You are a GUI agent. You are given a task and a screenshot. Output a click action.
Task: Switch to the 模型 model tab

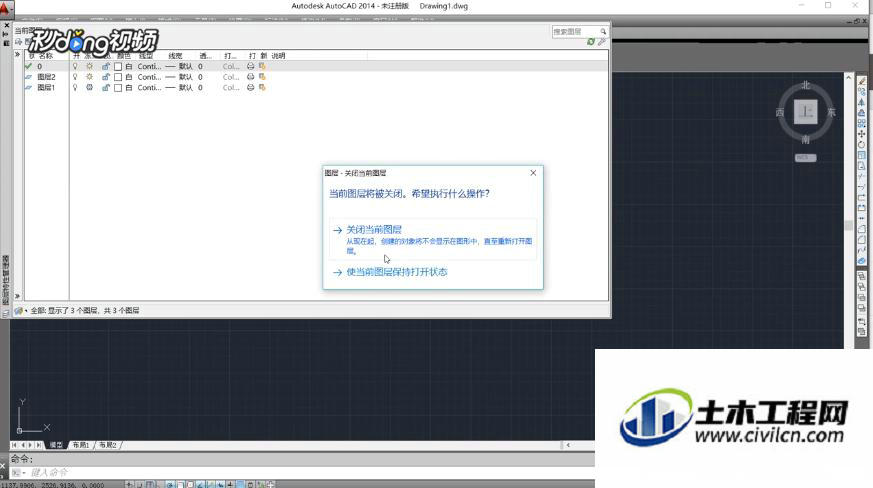click(x=56, y=445)
